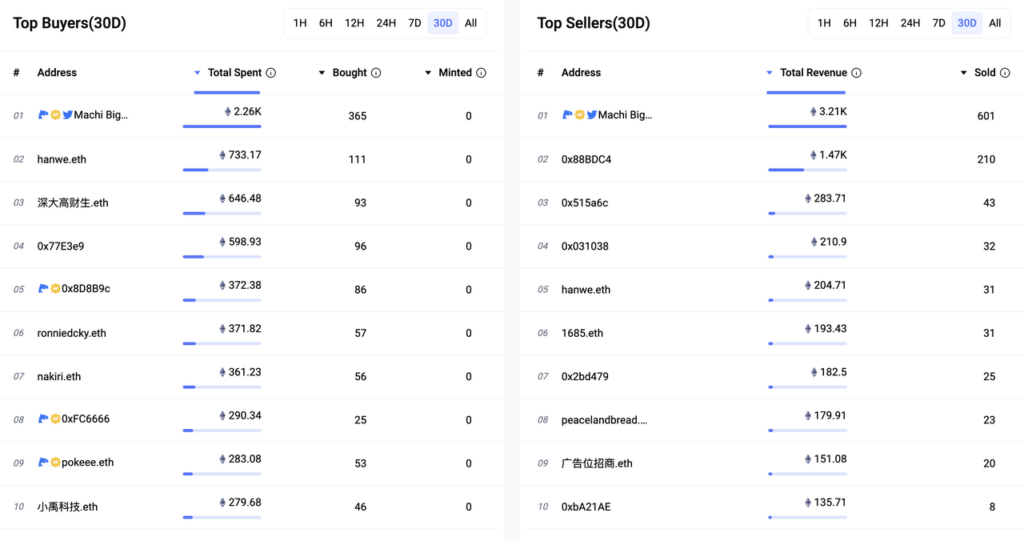
Task: Click gold badge icon beside 0x8D8B9c
Action: pos(56,288)
